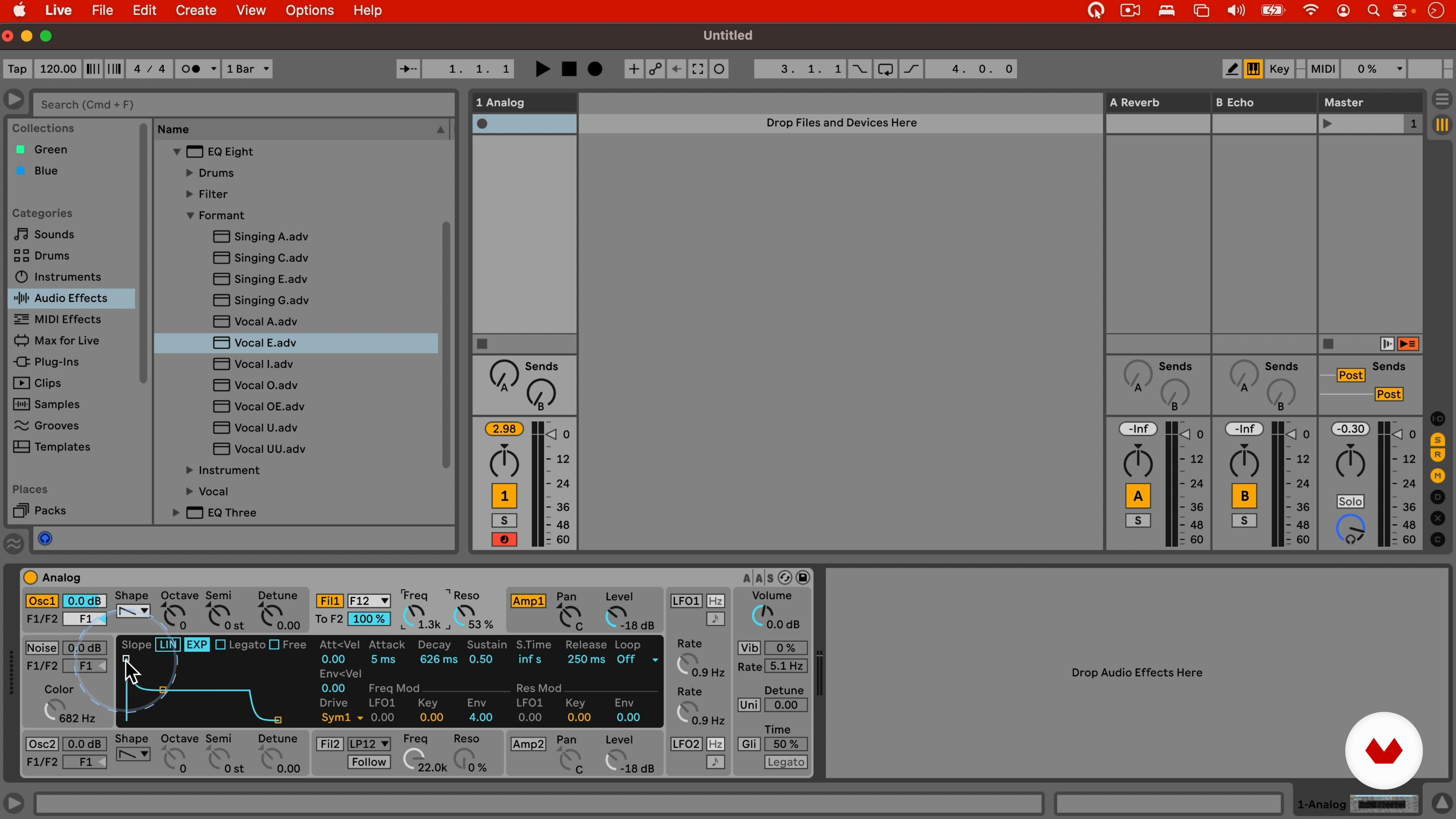Click the Automation Arm icon
The width and height of the screenshot is (1456, 819).
[x=655, y=69]
